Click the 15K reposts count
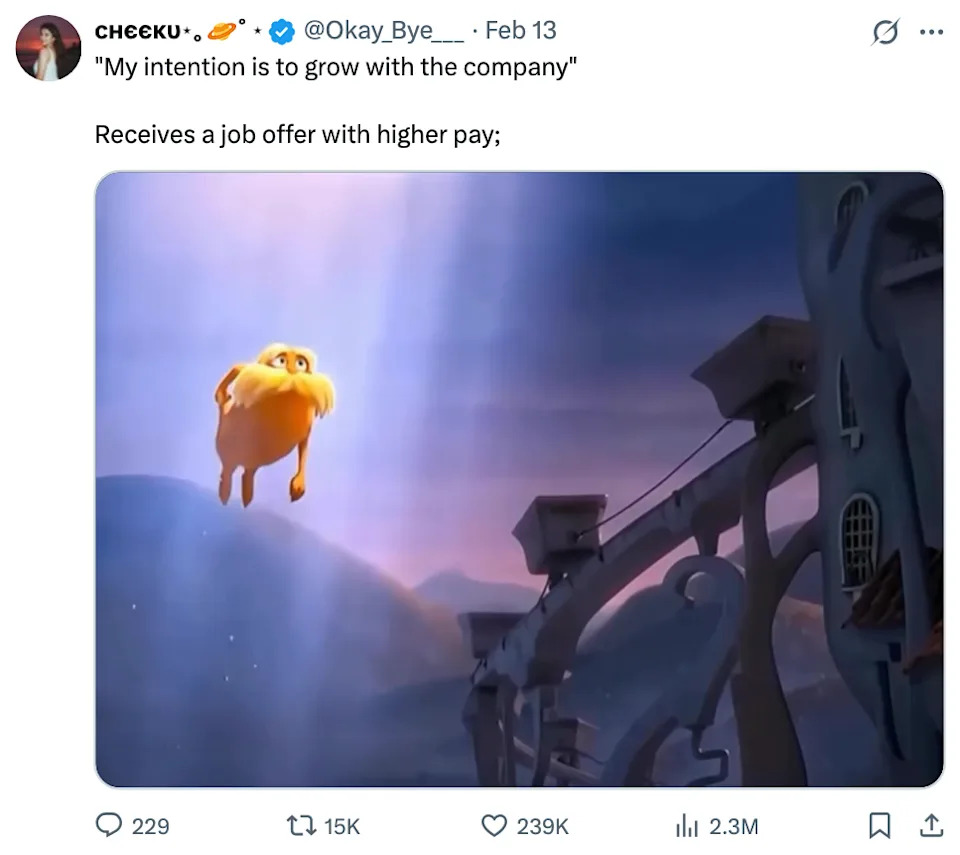The width and height of the screenshot is (960, 855). tap(342, 827)
